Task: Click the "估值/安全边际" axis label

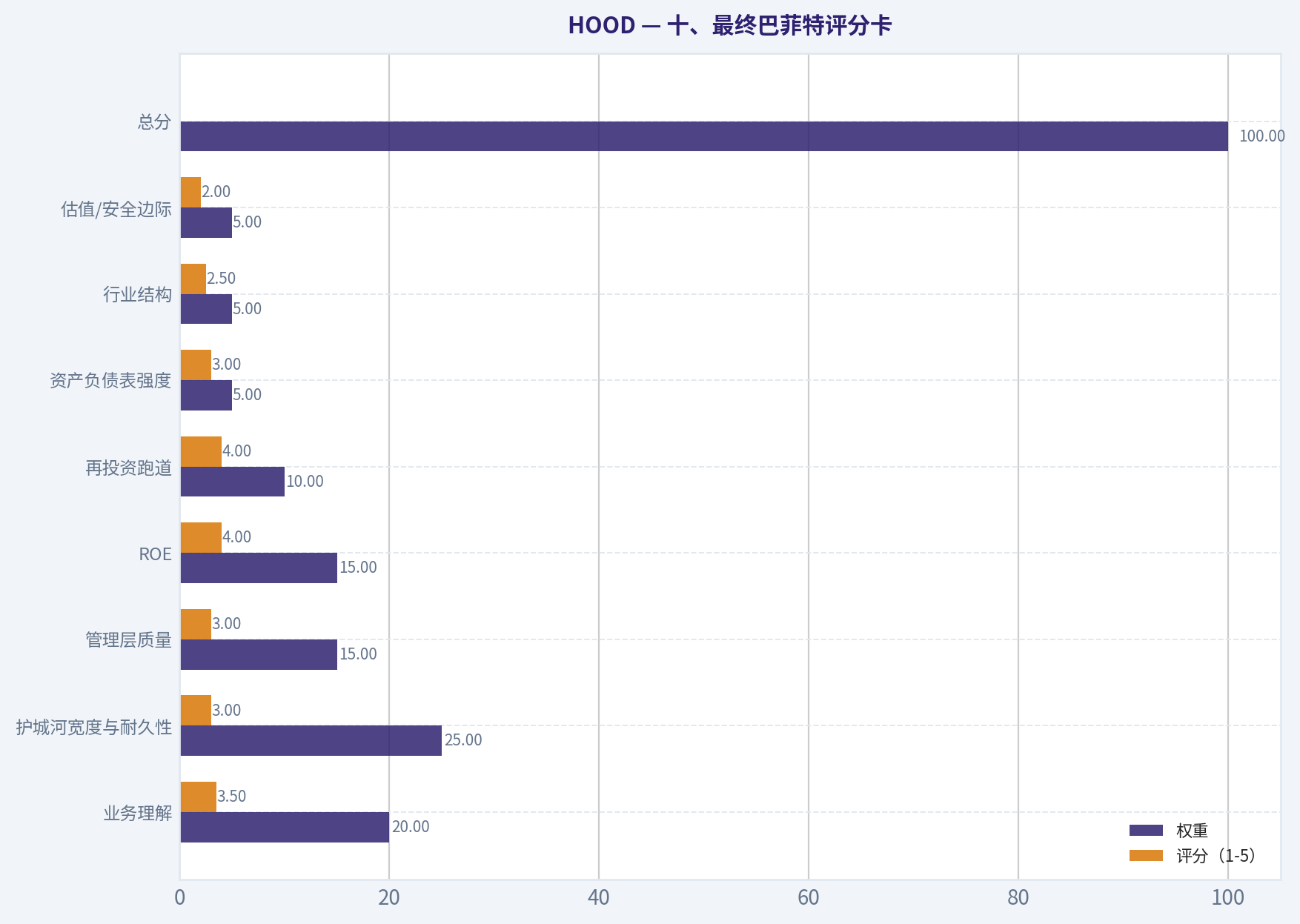Action: coord(116,209)
